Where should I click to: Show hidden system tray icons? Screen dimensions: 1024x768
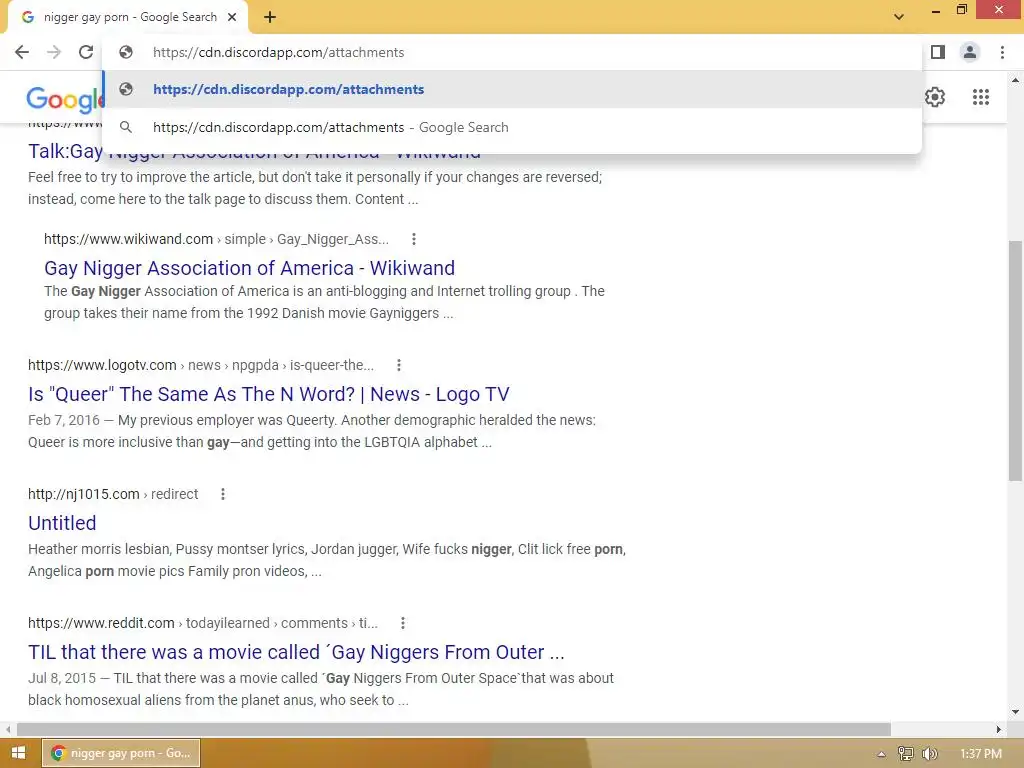(882, 754)
